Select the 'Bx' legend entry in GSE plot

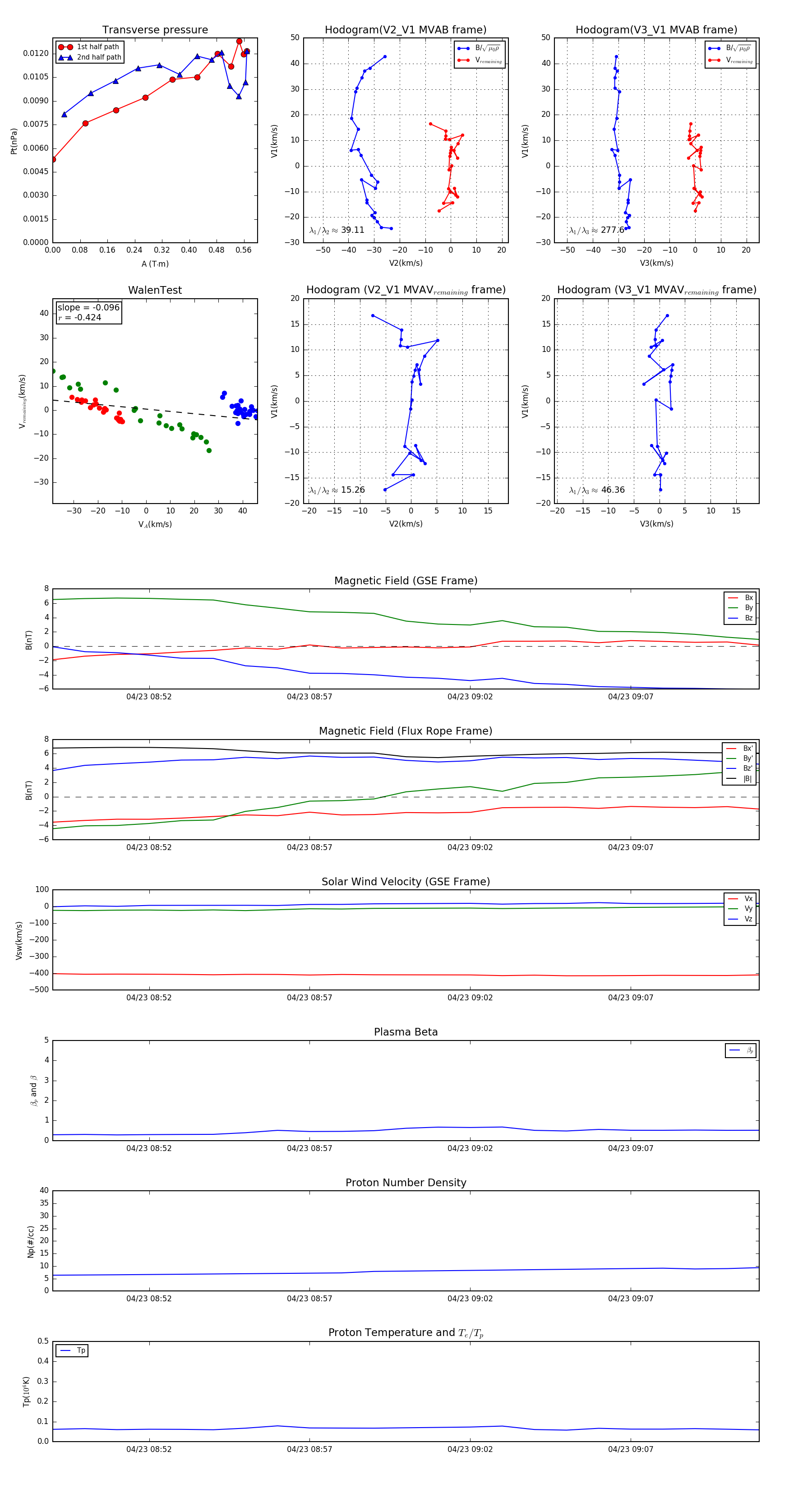click(740, 598)
